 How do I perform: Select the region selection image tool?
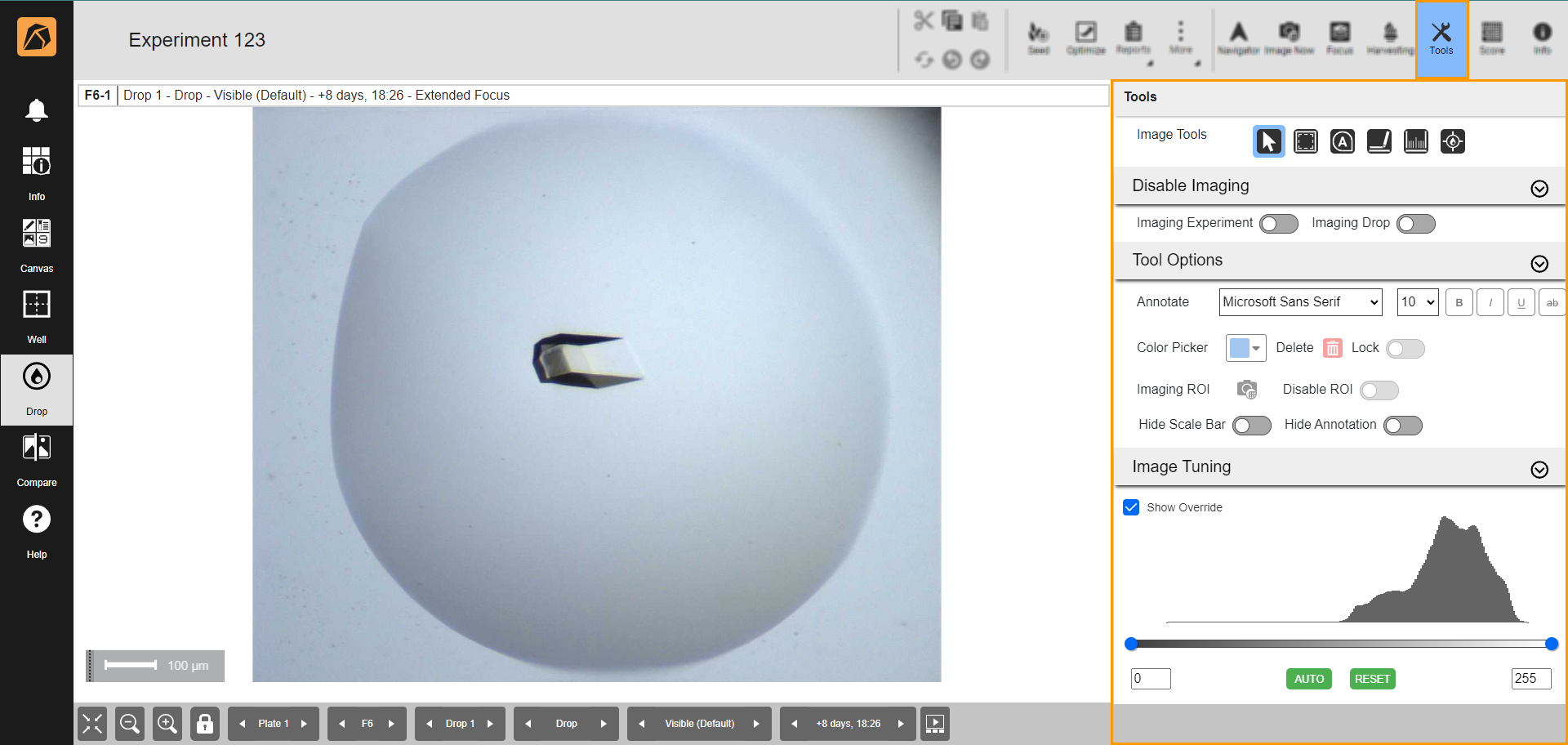click(1305, 141)
